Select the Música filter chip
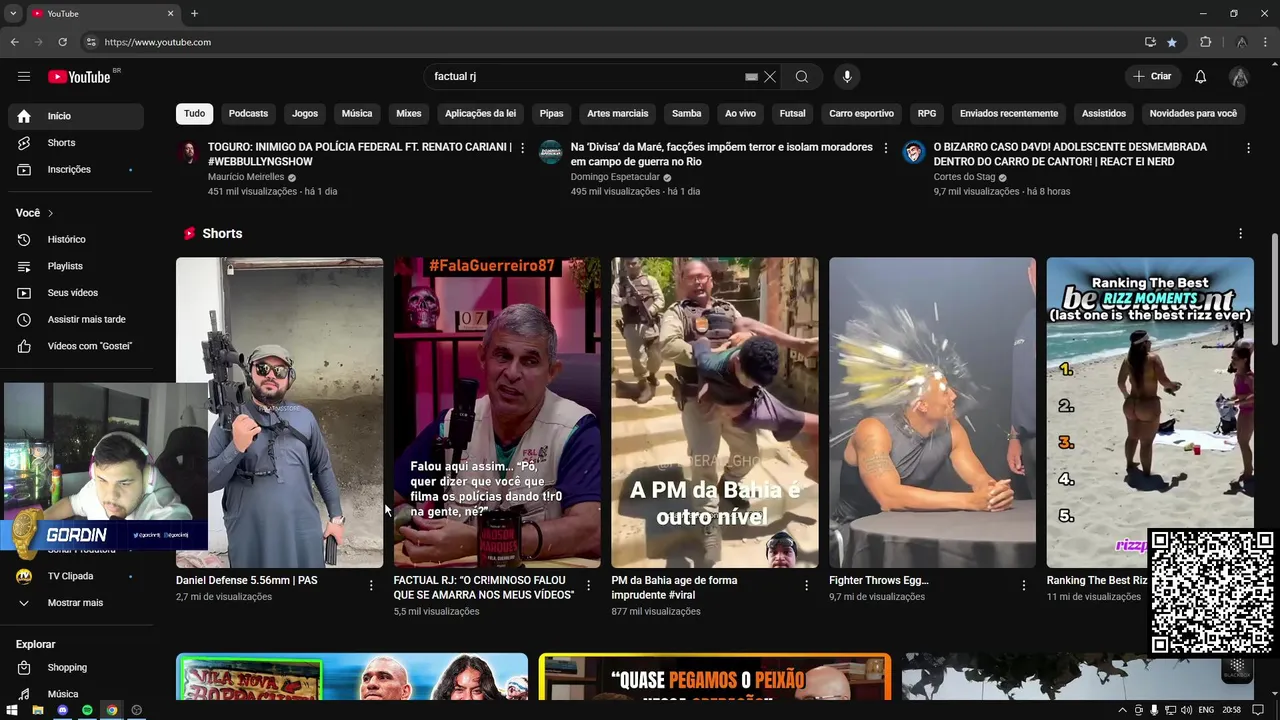This screenshot has width=1280, height=720. click(357, 114)
